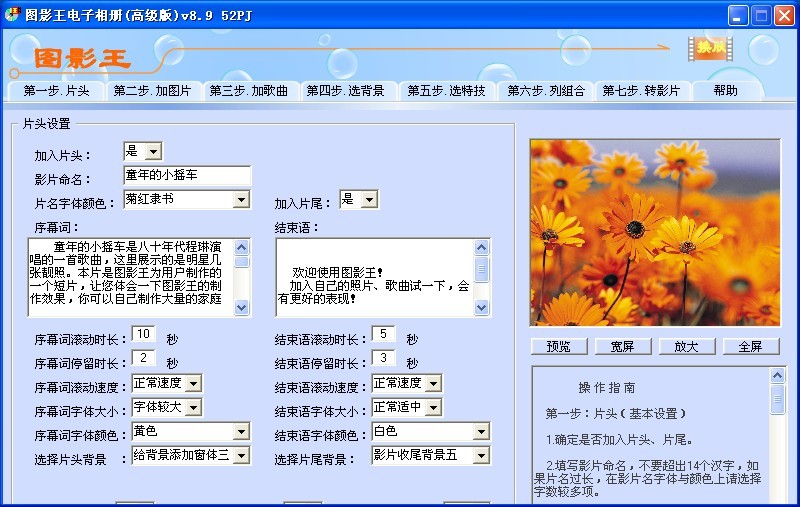The height and width of the screenshot is (507, 800).
Task: Expand the 序幕词字体颜色 dropdown showing 黄色
Action: [241, 432]
